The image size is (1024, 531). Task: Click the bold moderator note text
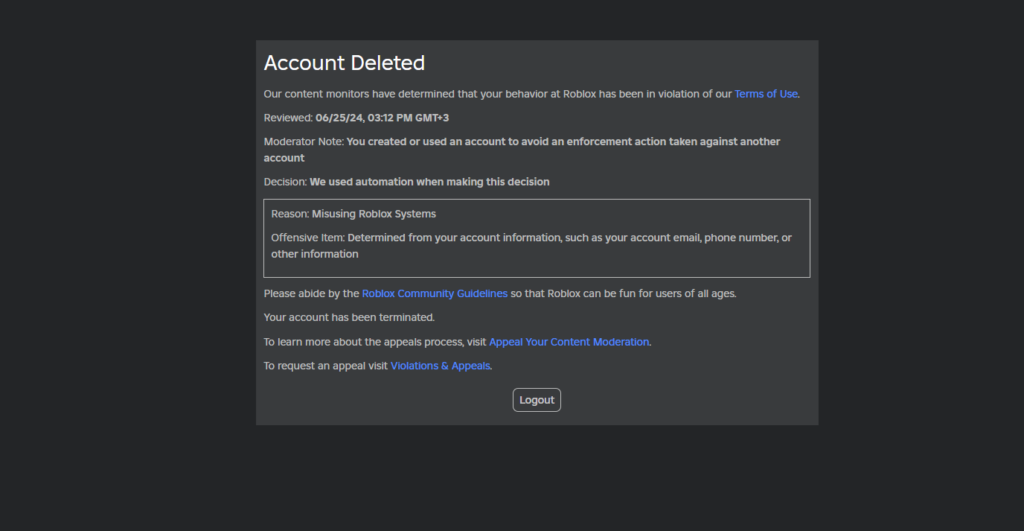click(562, 142)
